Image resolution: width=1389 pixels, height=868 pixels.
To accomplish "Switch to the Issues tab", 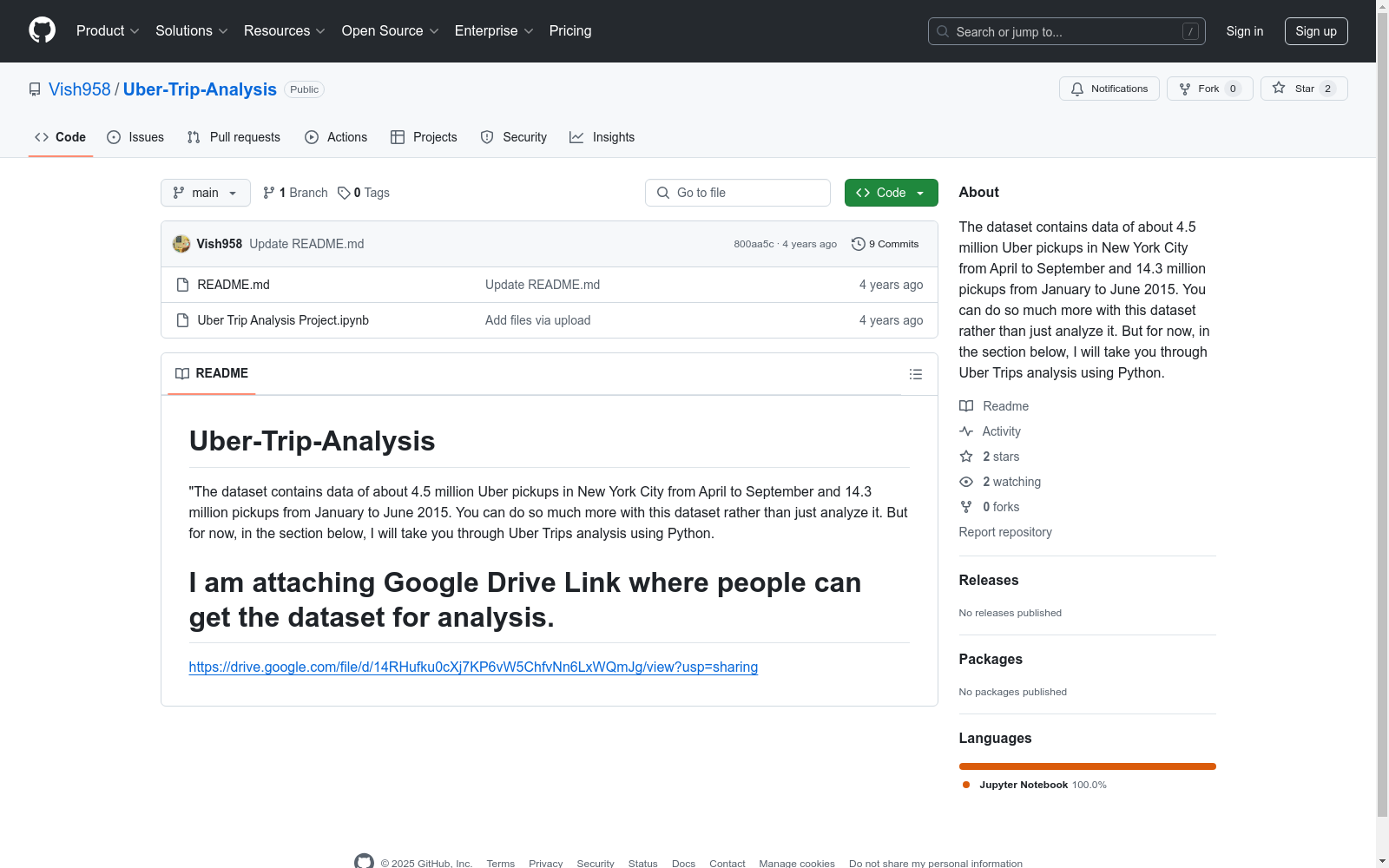I will 135,137.
